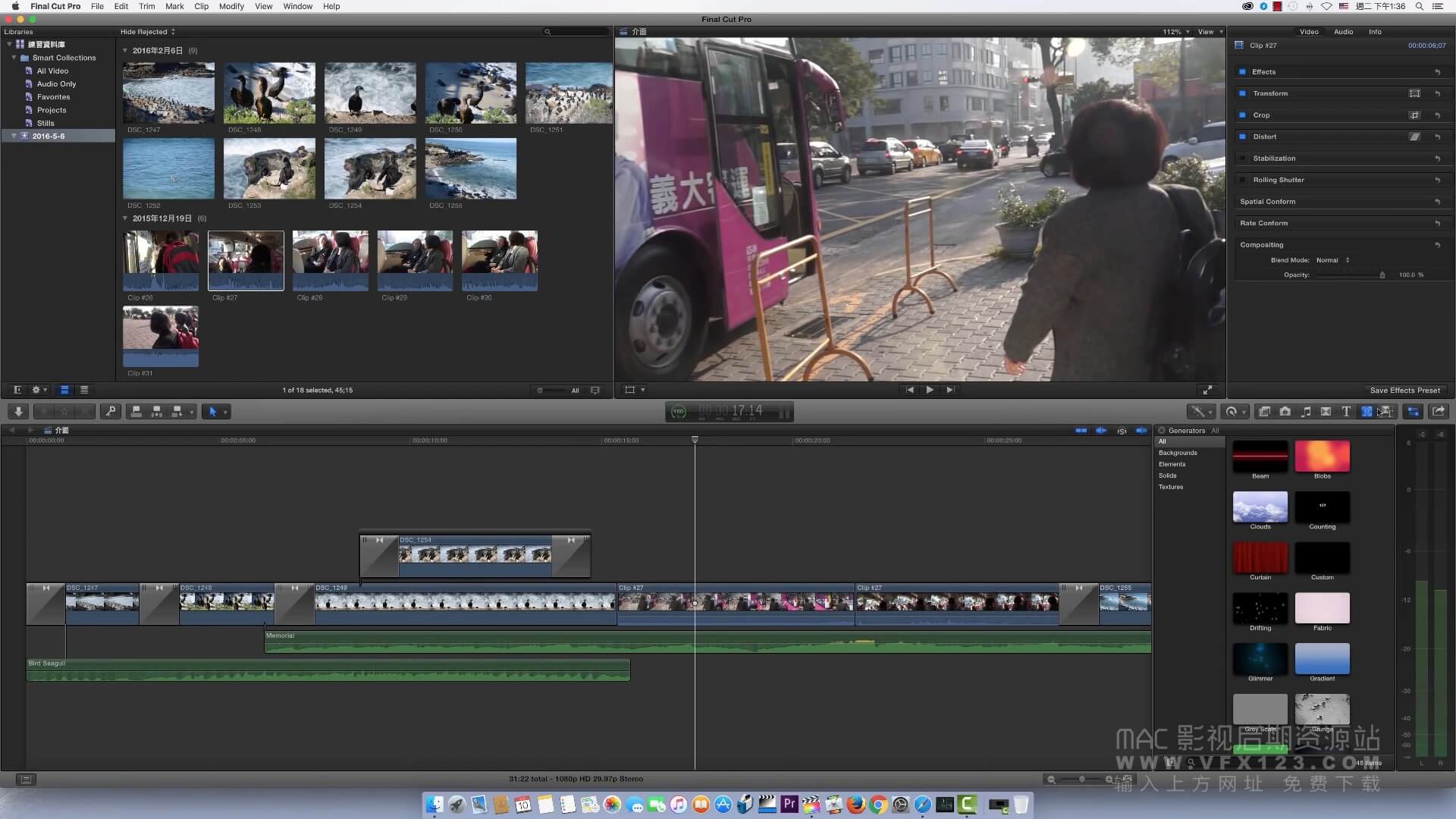Open the enhancements magic wand menu
Viewport: 1456px width, 819px height.
[1200, 412]
